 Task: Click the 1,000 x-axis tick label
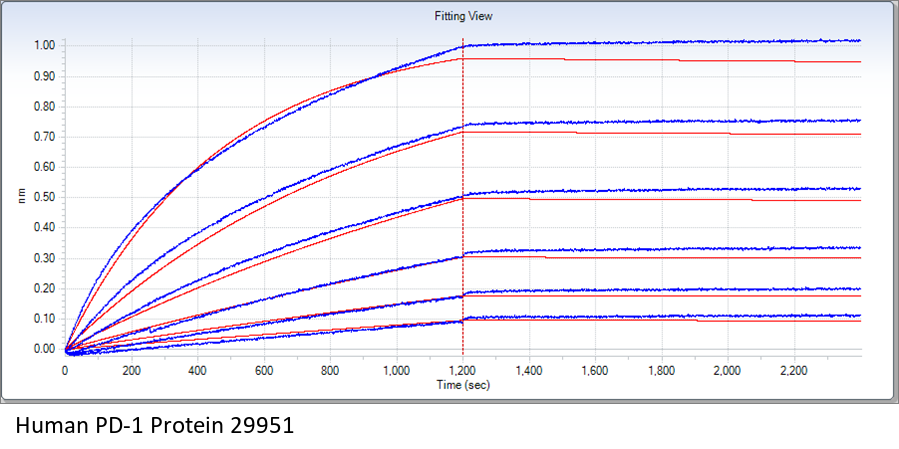(396, 370)
